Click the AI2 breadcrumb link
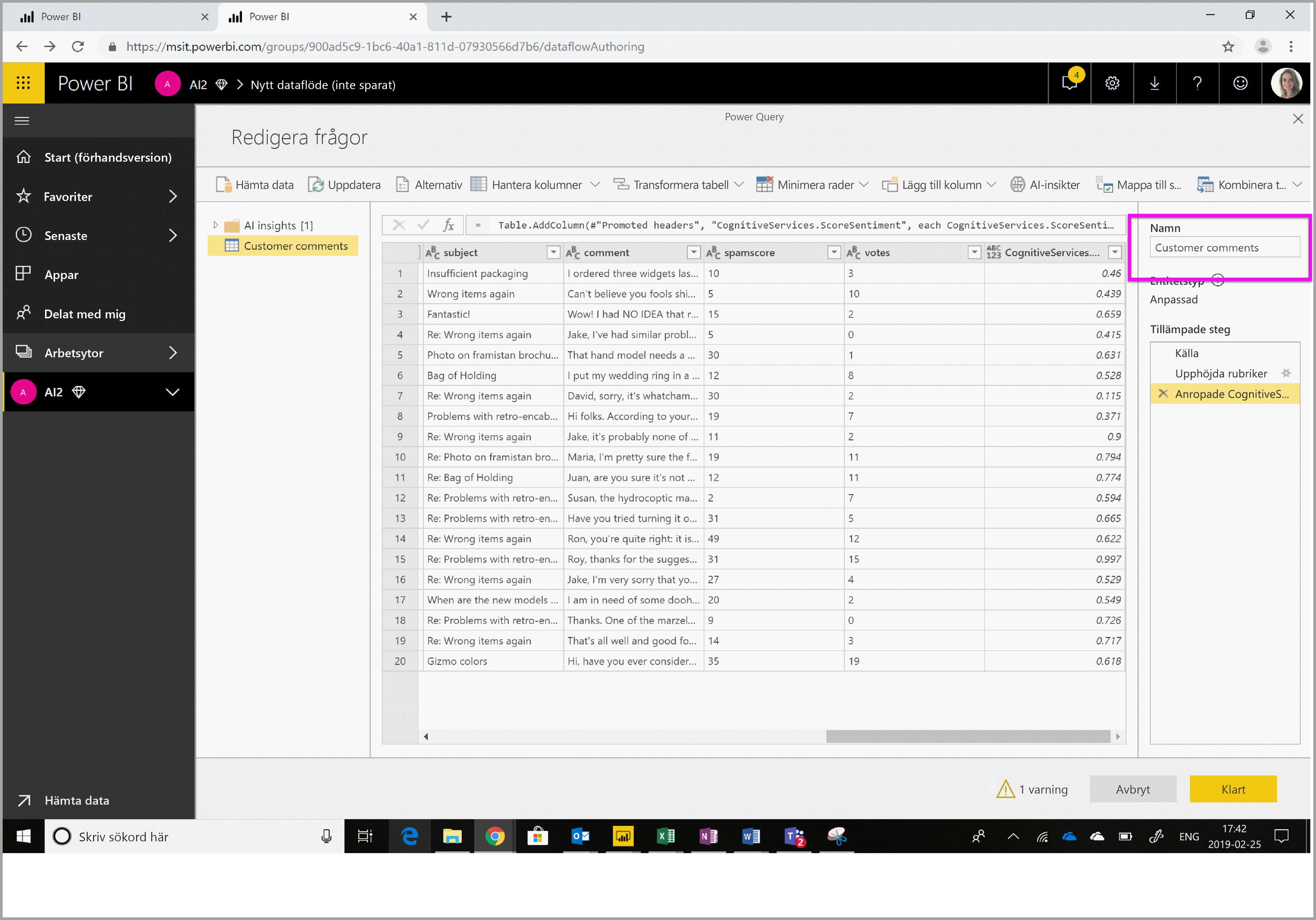This screenshot has width=1316, height=920. (198, 85)
